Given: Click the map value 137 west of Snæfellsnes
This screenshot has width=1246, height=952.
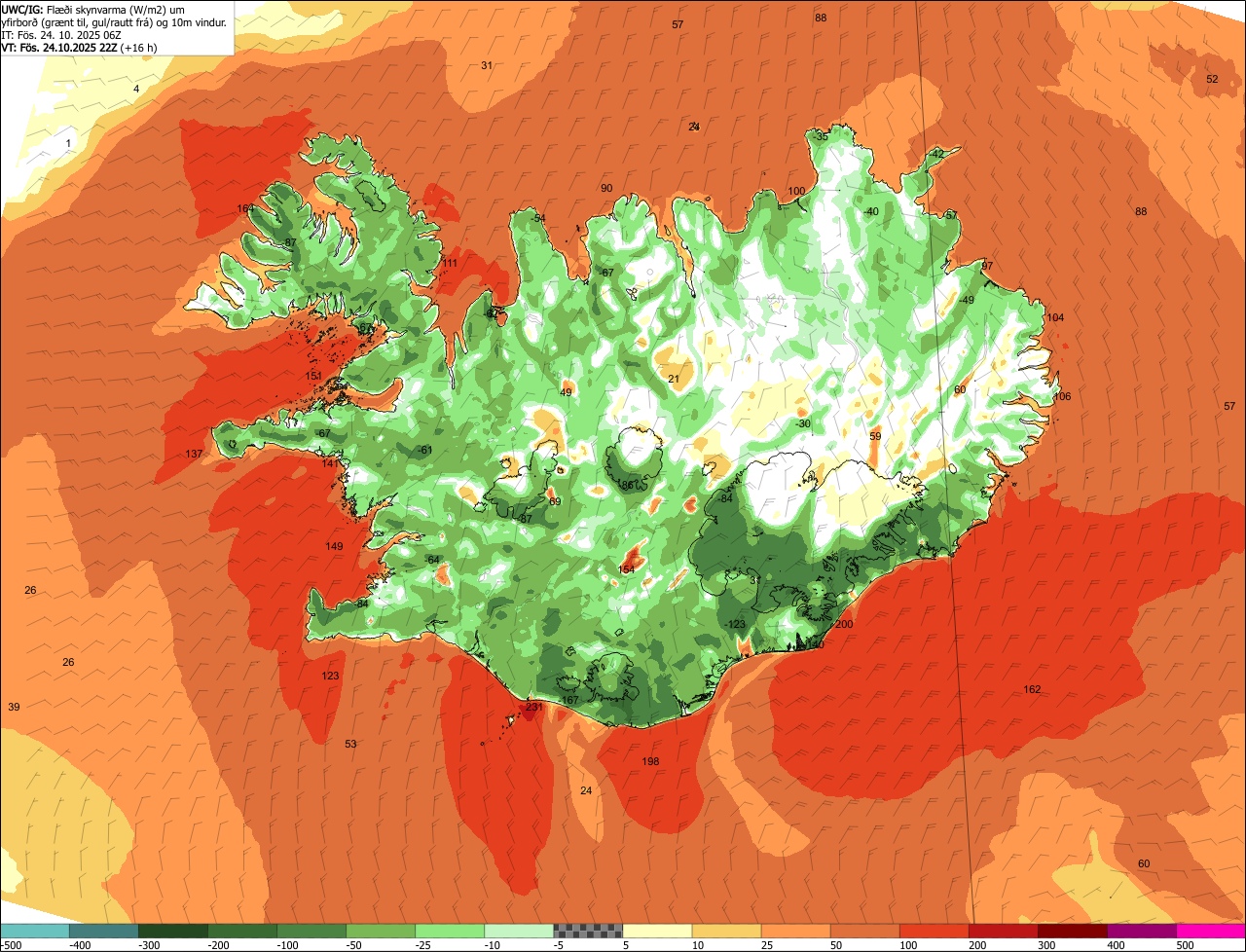Looking at the screenshot, I should (194, 455).
